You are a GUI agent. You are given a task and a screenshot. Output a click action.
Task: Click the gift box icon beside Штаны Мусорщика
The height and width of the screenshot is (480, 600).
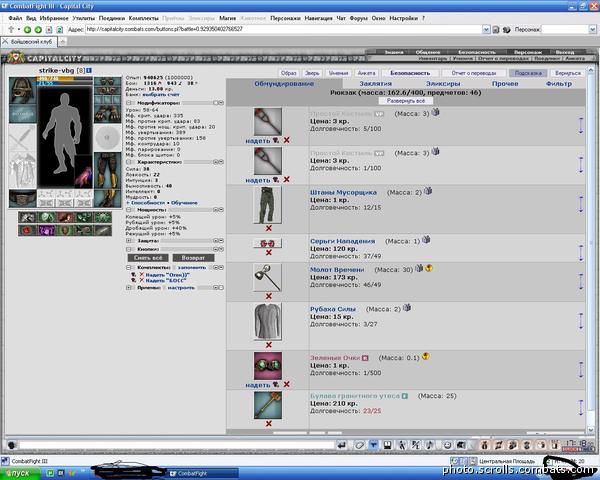(x=428, y=190)
